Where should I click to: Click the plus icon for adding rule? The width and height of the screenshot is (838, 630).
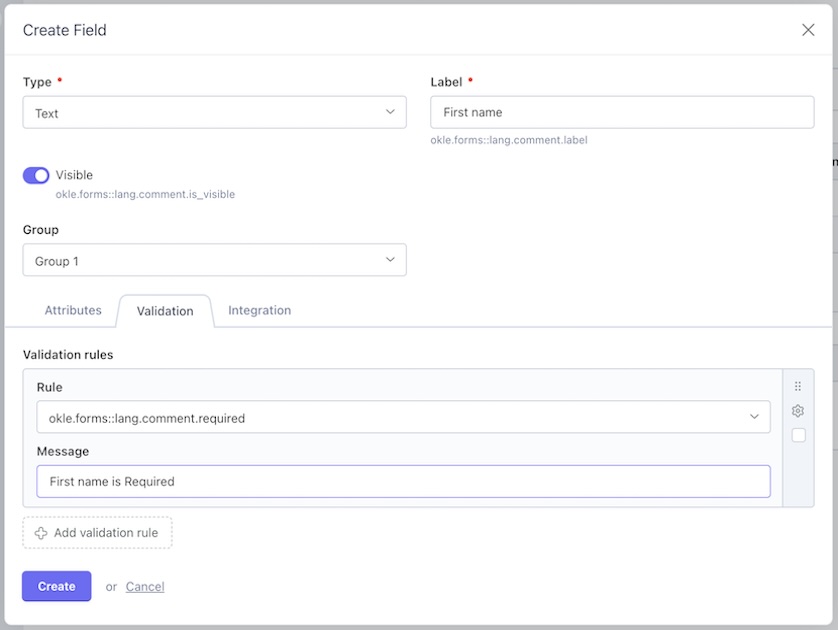pyautogui.click(x=41, y=533)
